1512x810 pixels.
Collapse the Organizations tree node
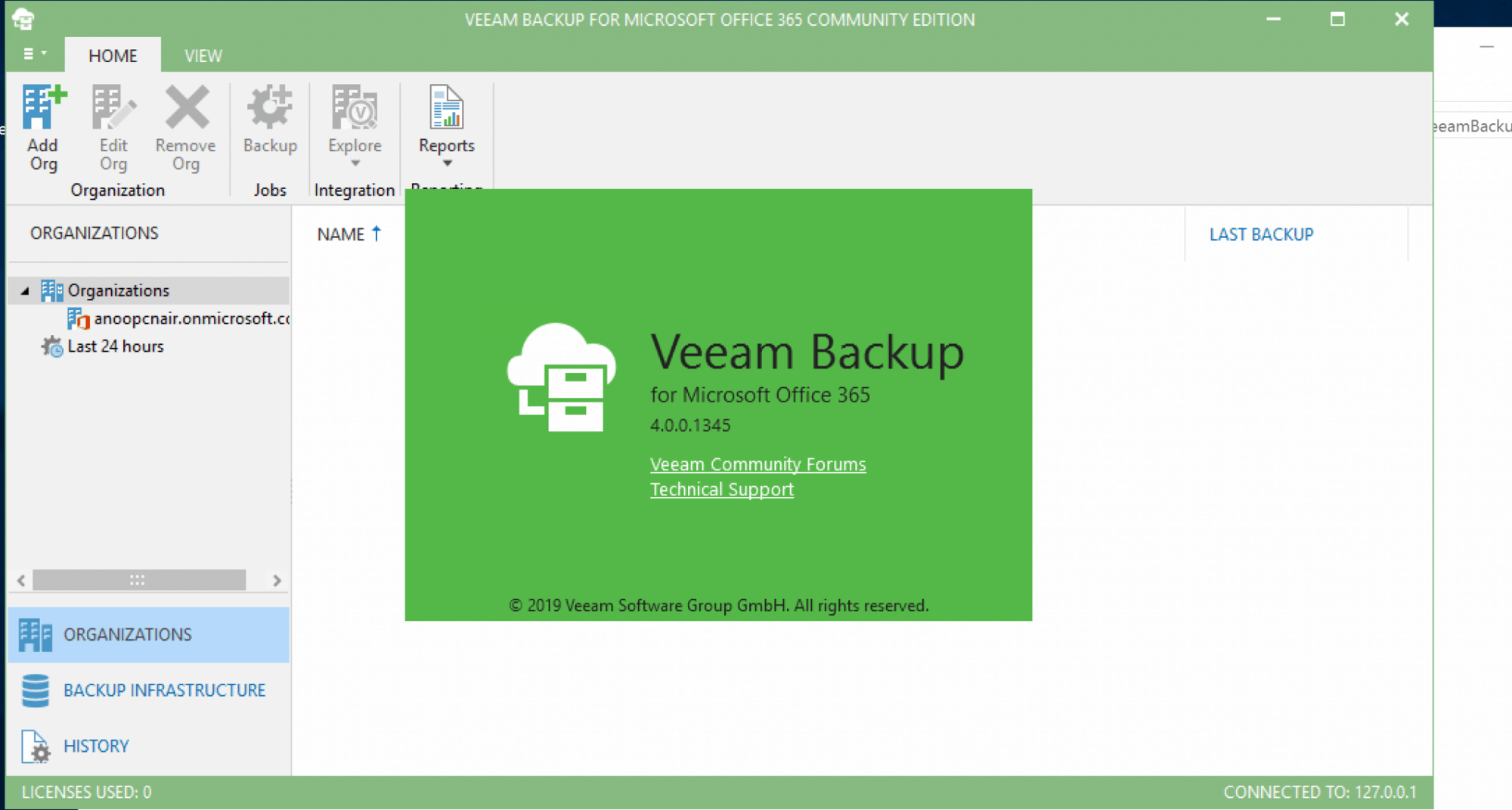tap(24, 290)
